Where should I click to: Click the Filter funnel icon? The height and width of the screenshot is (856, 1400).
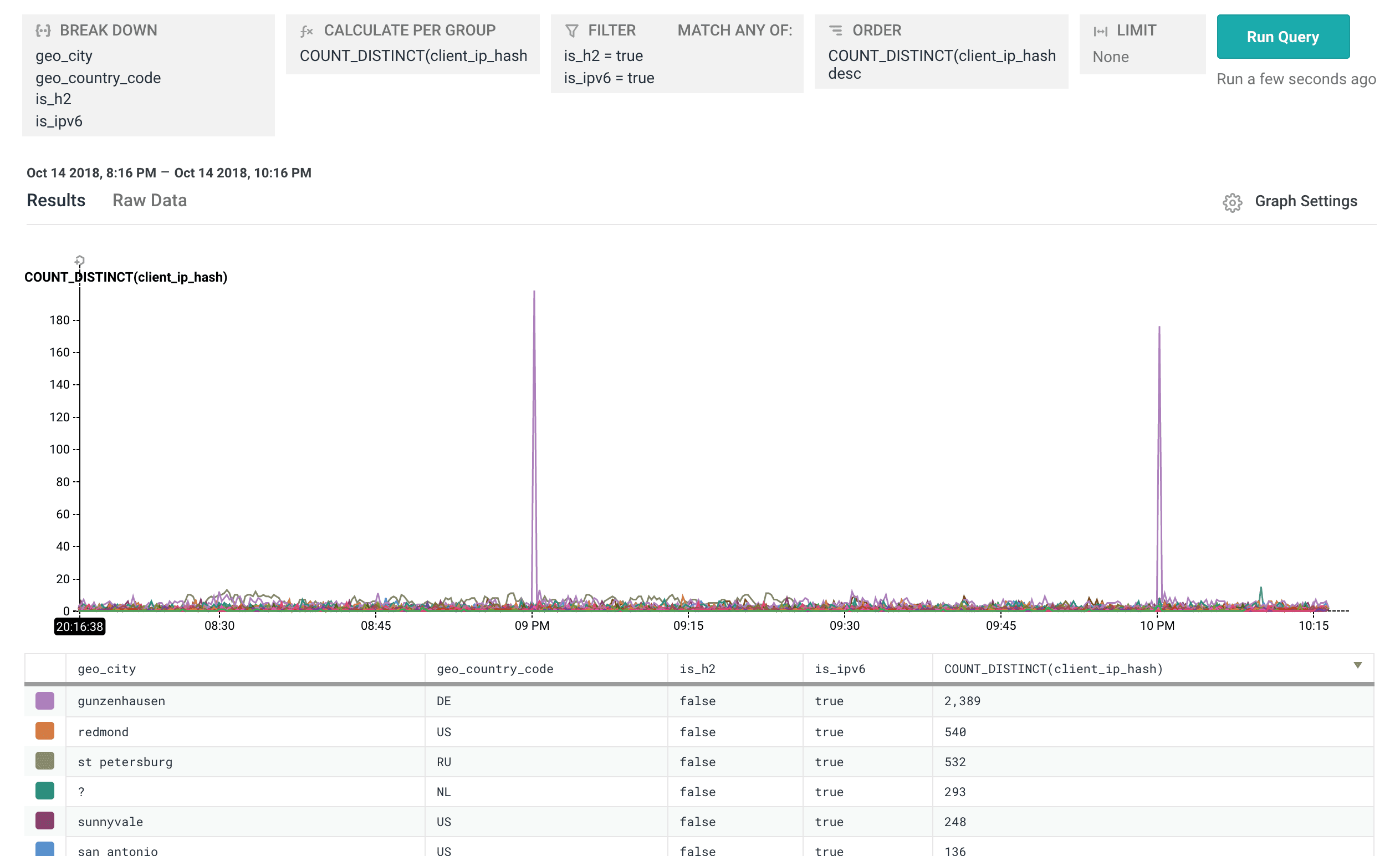click(571, 30)
